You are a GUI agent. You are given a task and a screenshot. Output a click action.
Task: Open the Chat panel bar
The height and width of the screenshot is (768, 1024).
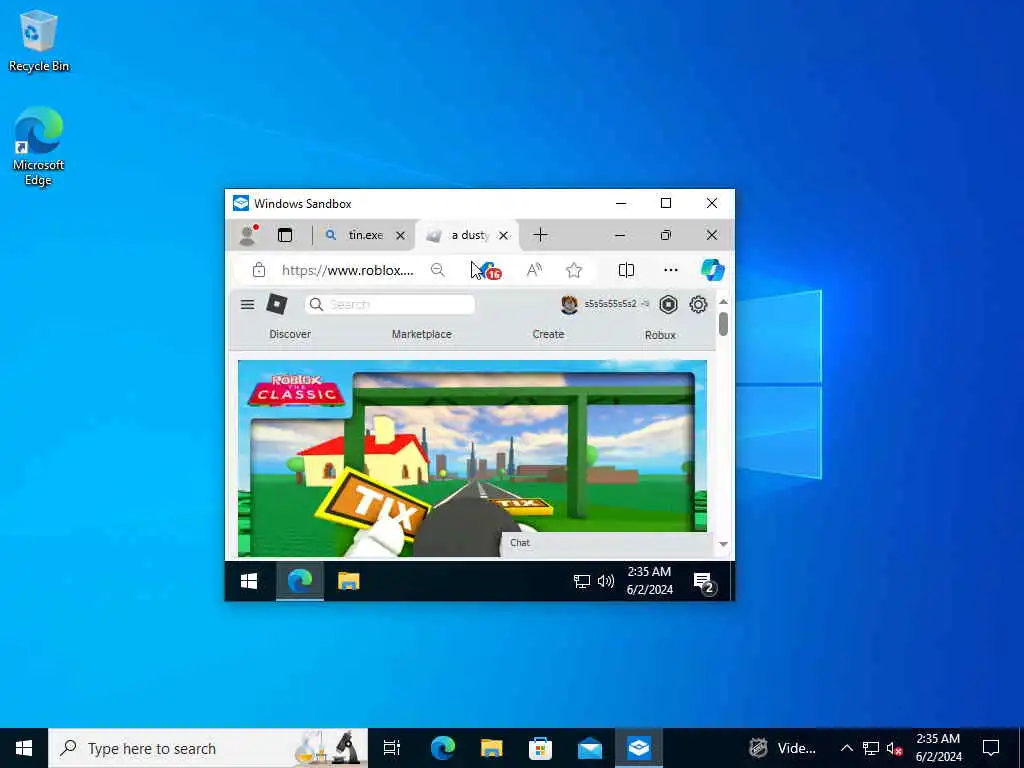click(607, 543)
